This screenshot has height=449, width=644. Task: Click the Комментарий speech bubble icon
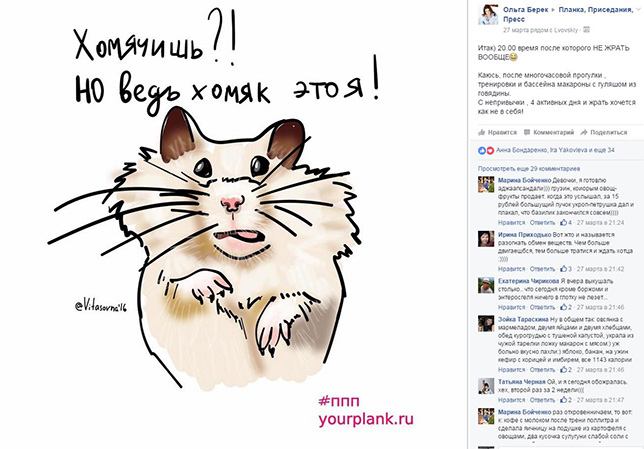527,132
